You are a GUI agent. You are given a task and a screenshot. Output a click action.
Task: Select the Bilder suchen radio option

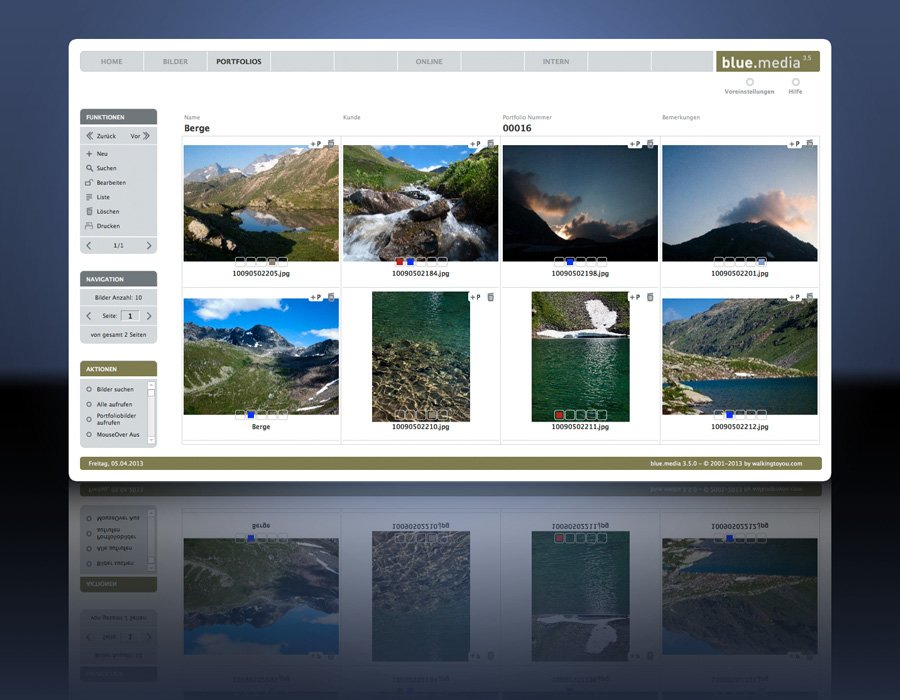89,389
